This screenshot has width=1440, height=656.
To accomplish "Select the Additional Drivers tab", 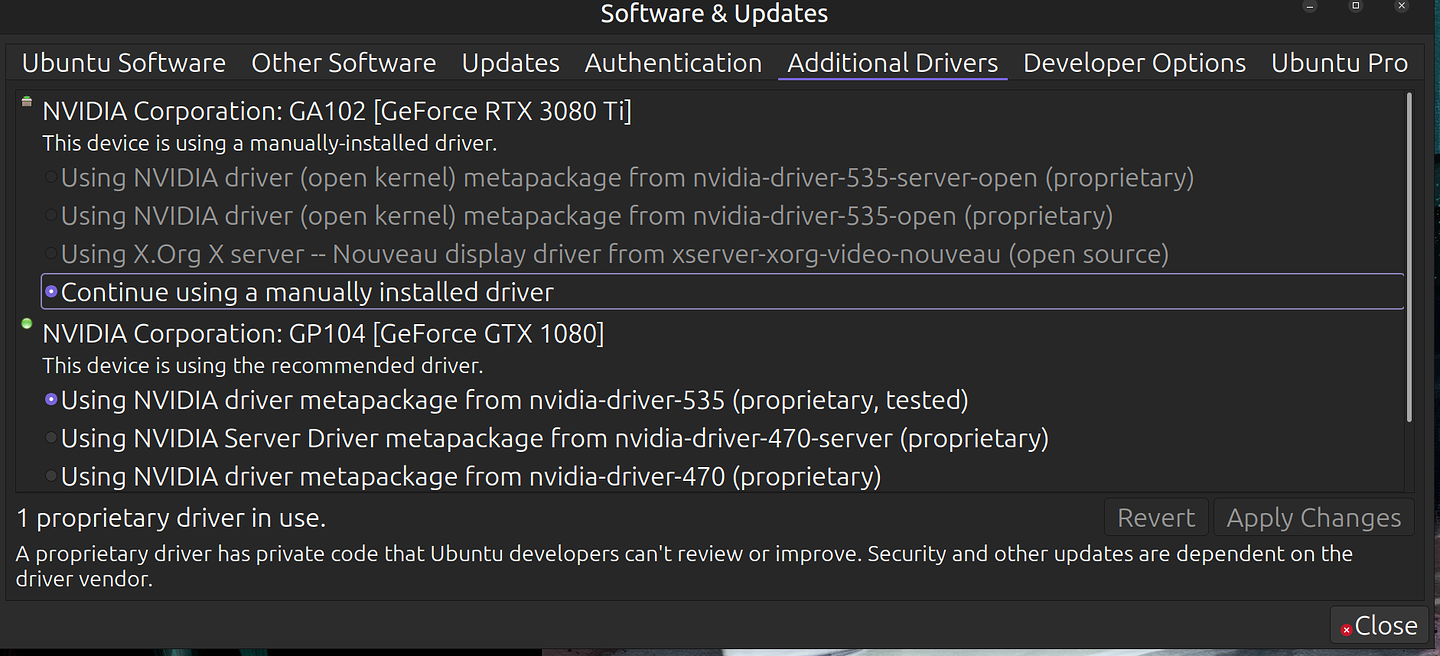I will click(892, 62).
